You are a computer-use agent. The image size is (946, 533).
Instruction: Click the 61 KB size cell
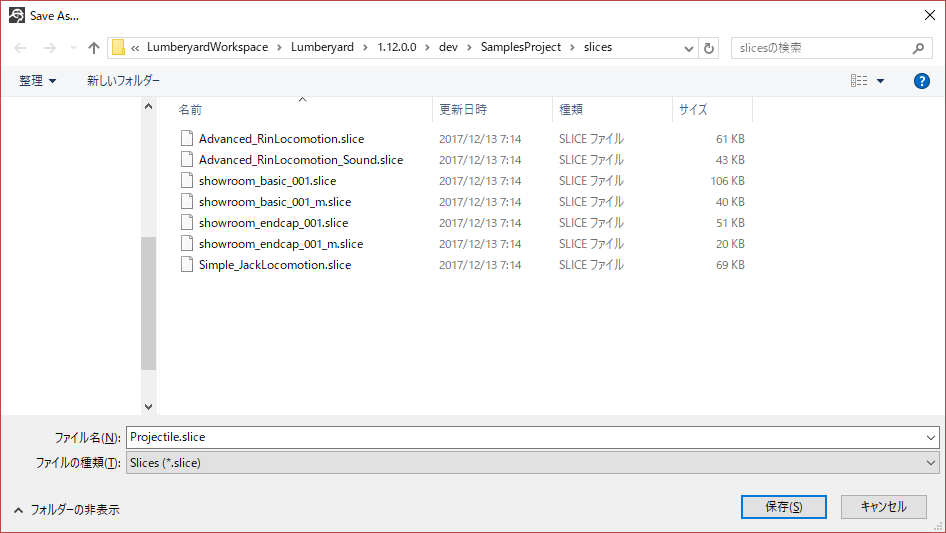[x=730, y=139]
